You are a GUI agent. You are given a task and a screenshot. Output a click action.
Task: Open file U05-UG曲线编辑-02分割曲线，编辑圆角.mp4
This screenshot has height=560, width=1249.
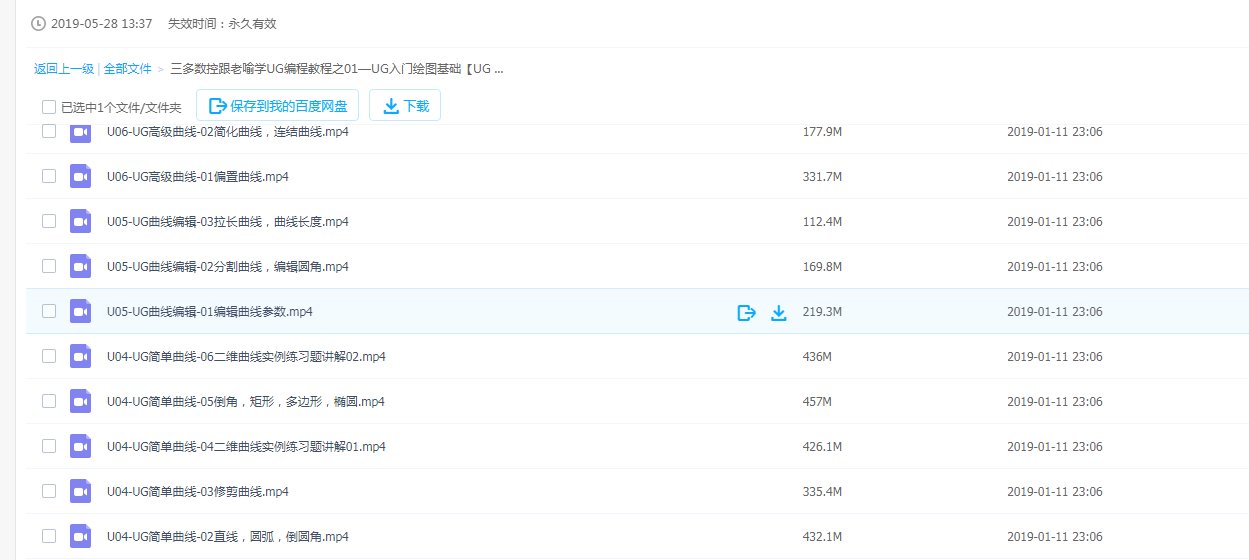coord(227,266)
